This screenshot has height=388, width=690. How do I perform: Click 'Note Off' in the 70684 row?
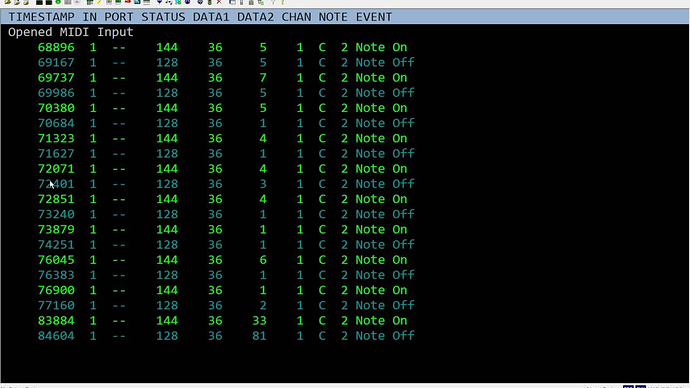coord(385,123)
